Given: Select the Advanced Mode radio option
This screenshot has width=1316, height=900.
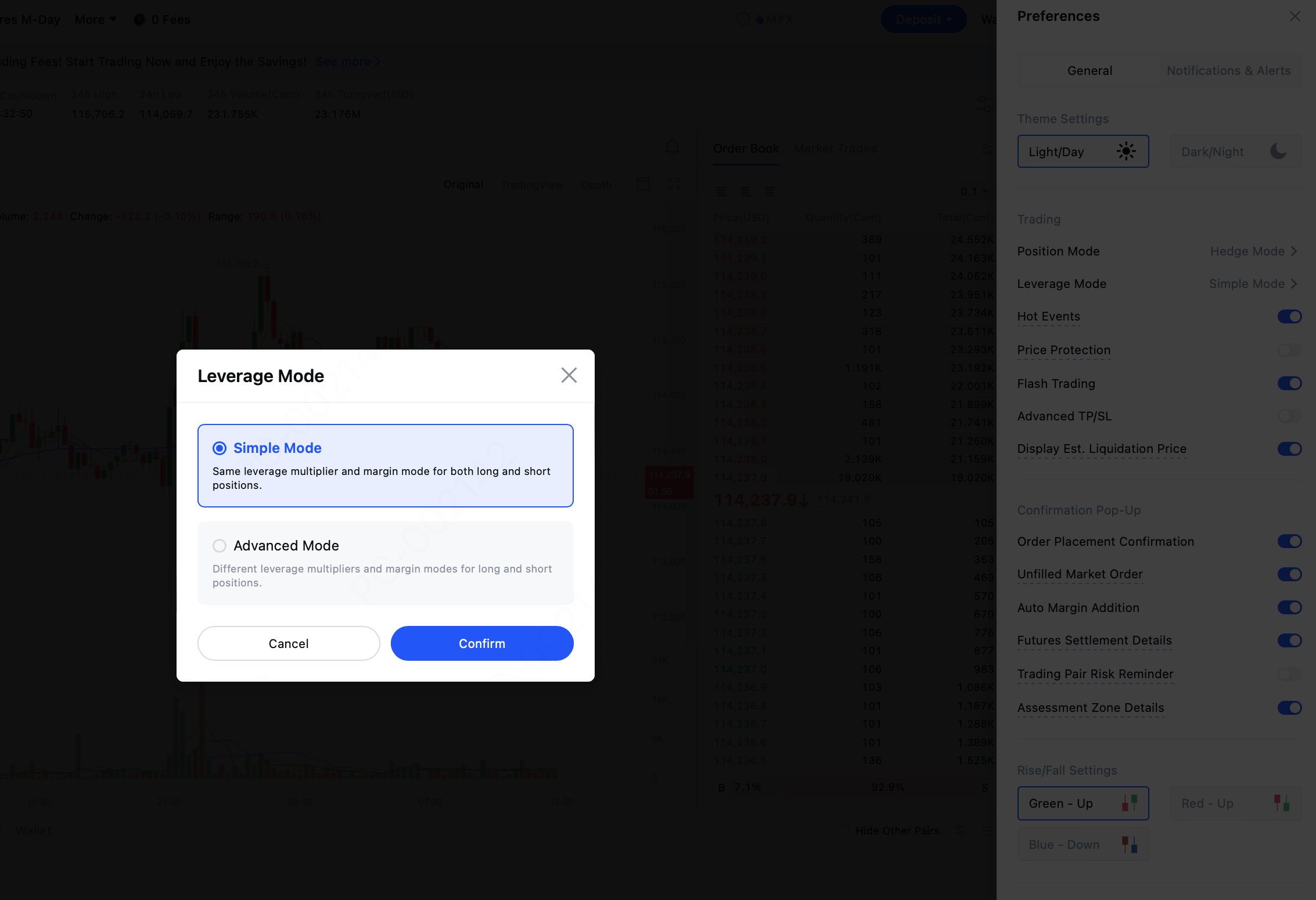Looking at the screenshot, I should click(220, 546).
